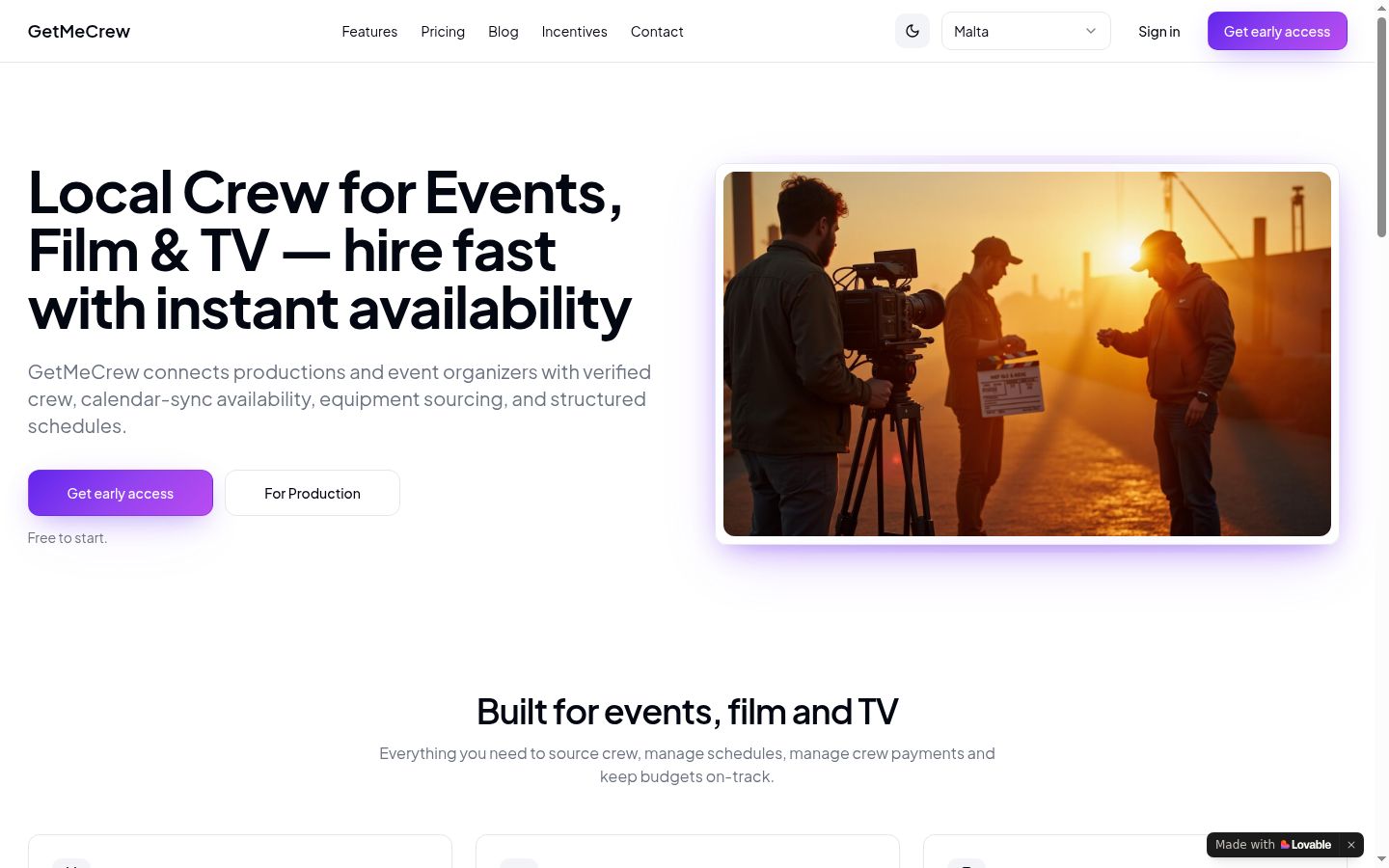Toggle dark mode with the moon icon
The image size is (1389, 868).
[912, 31]
